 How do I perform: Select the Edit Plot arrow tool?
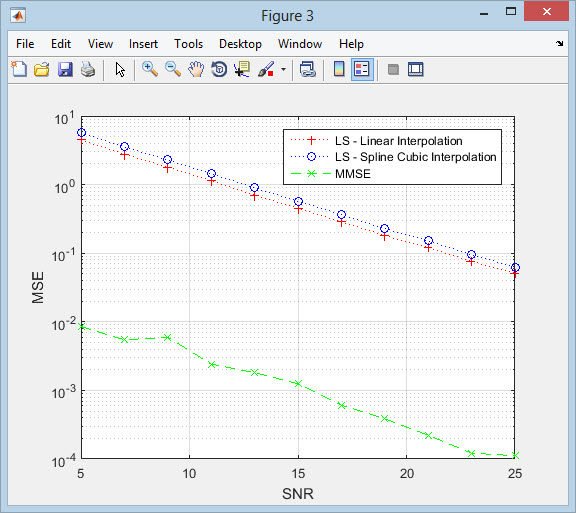[120, 69]
